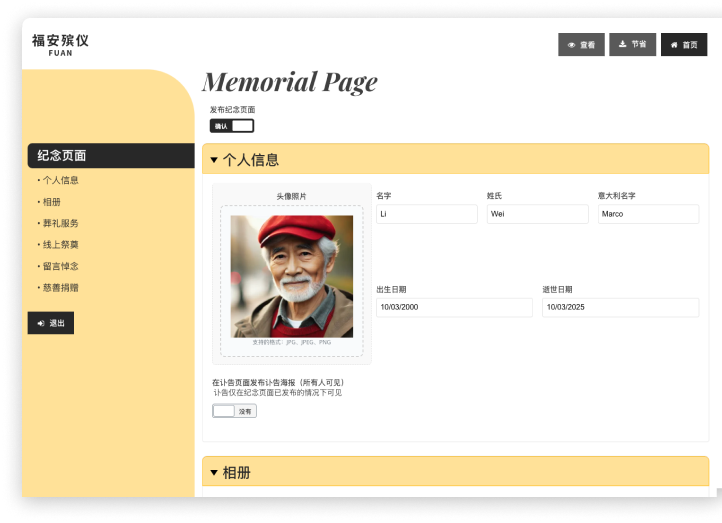The image size is (722, 523).
Task: Collapse the 个人信息 section arrow
Action: coord(214,160)
